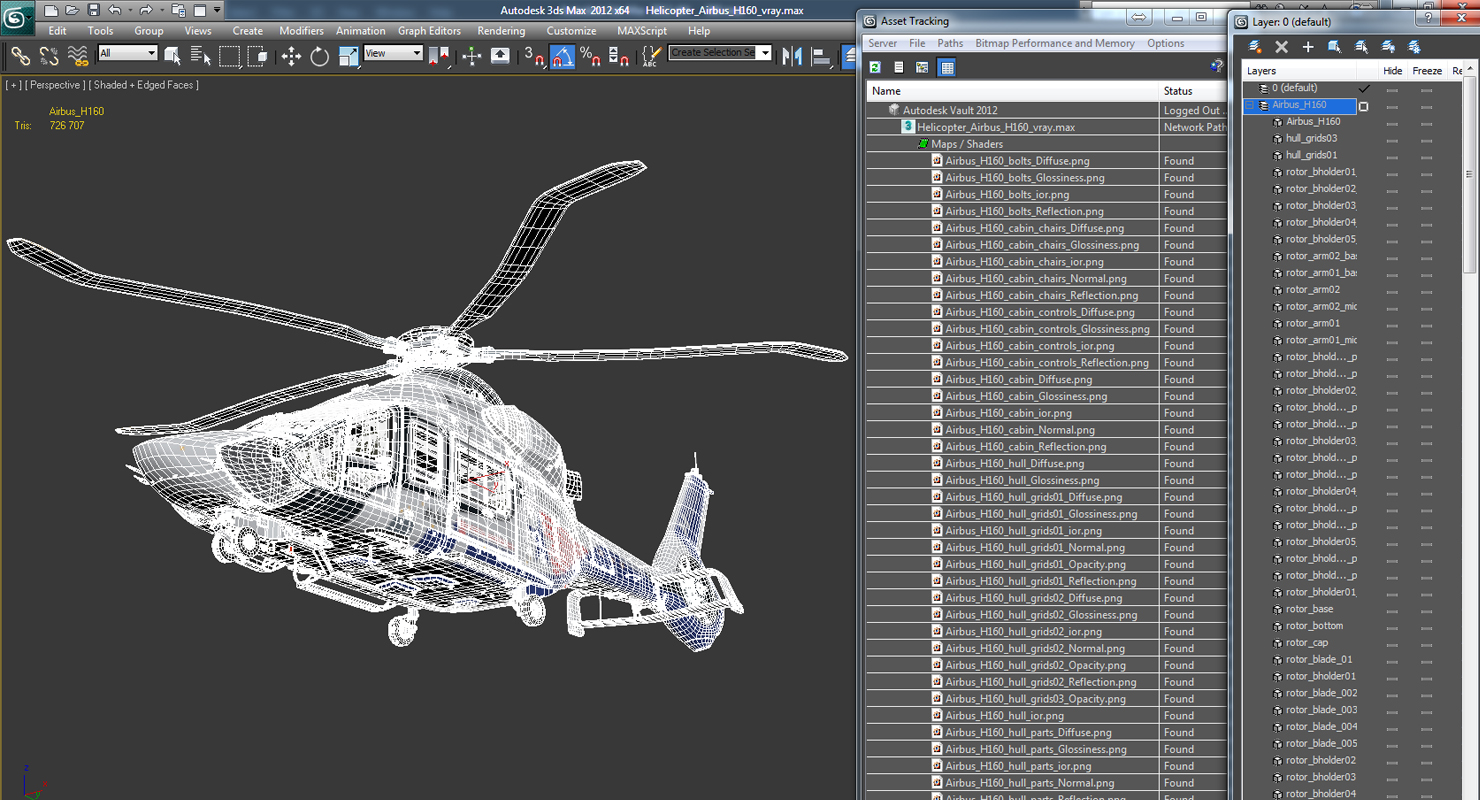This screenshot has height=800, width=1480.
Task: Select the Select and Link tool
Action: [20, 56]
